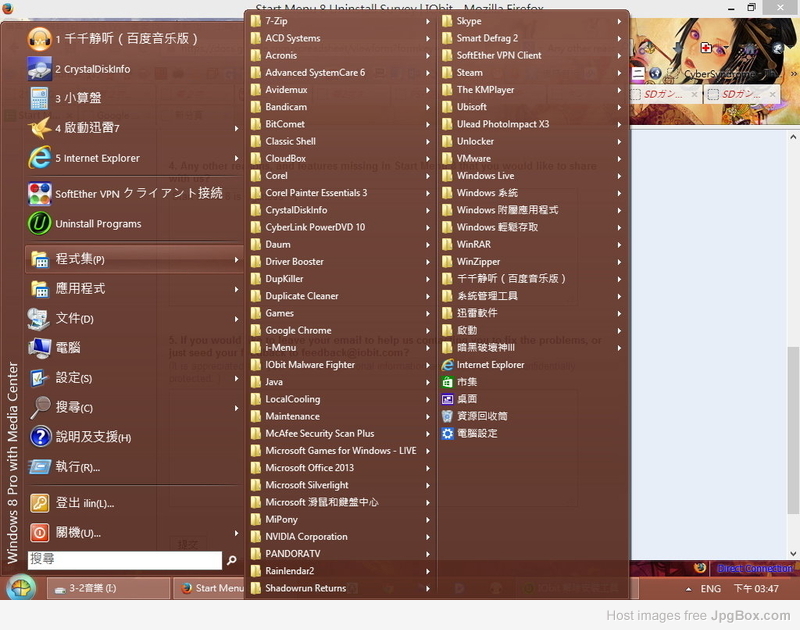Click the search magnifier icon beside search box
The height and width of the screenshot is (630, 800).
coord(232,561)
